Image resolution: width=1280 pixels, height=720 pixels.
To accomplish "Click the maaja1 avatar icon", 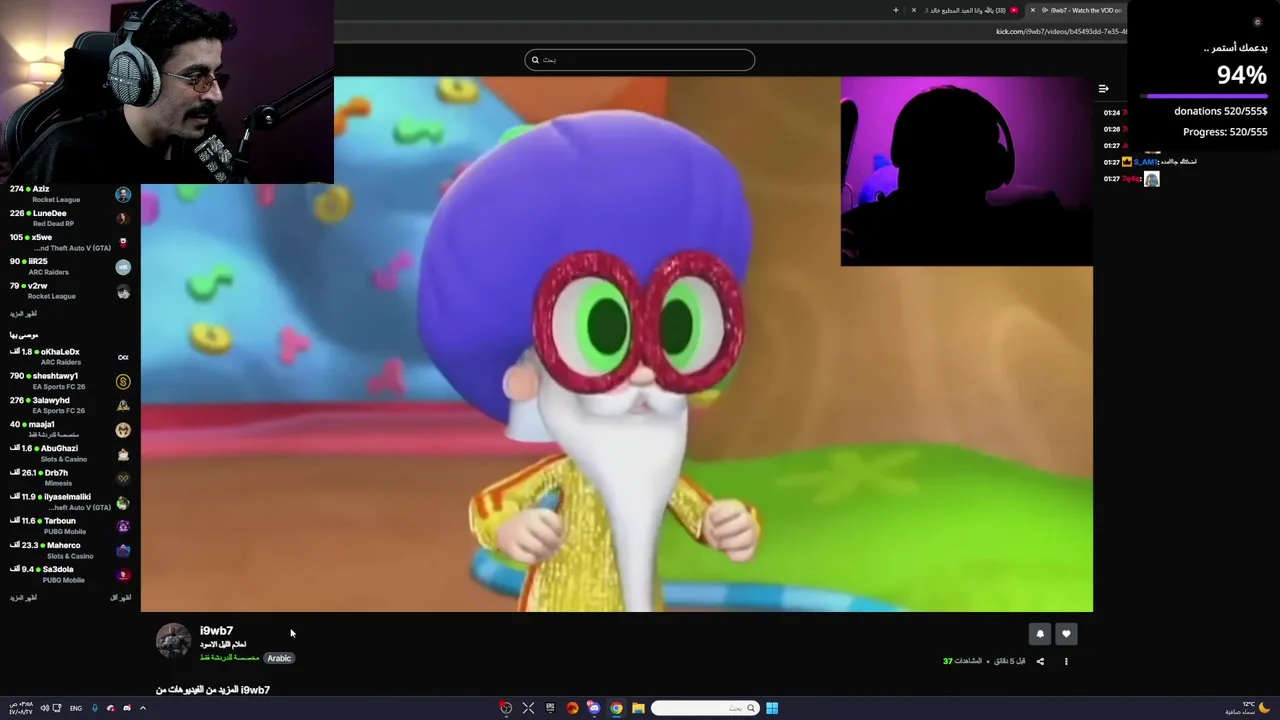I will tap(123, 430).
